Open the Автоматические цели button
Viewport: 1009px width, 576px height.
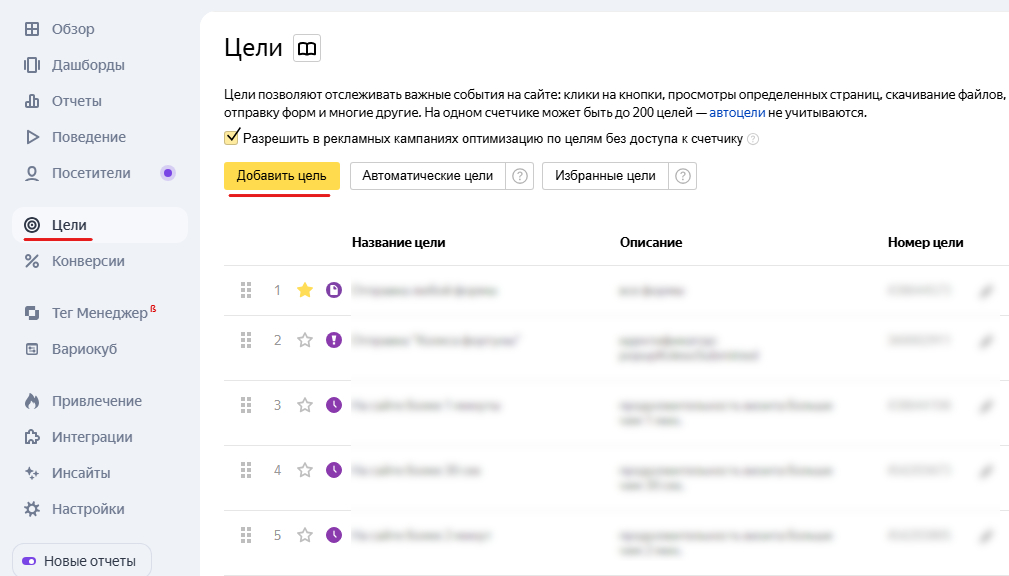click(x=427, y=176)
